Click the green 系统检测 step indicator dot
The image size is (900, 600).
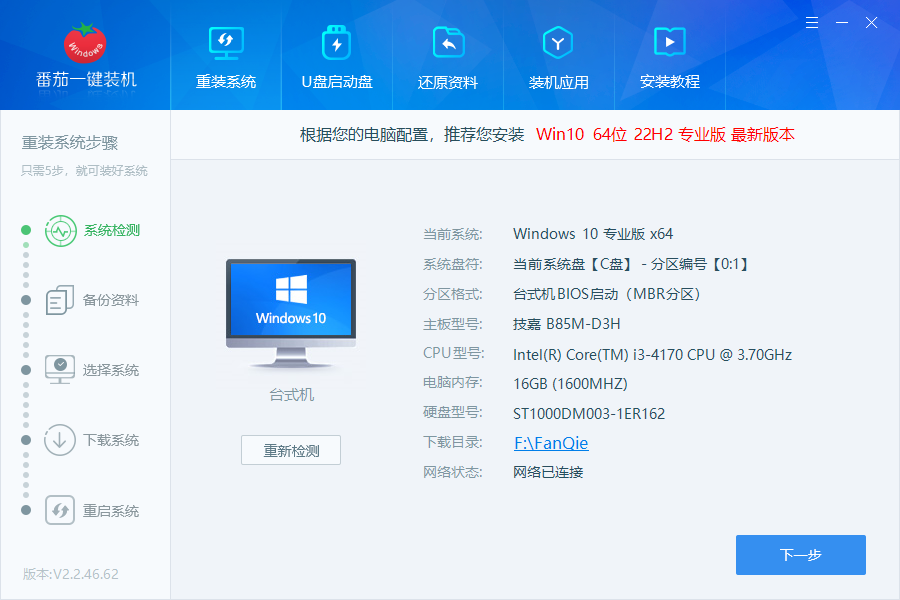click(27, 230)
